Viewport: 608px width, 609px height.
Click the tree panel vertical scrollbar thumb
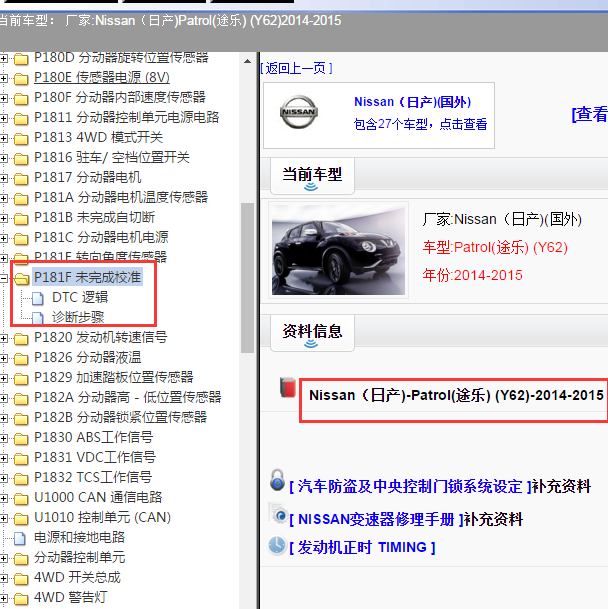pyautogui.click(x=247, y=278)
